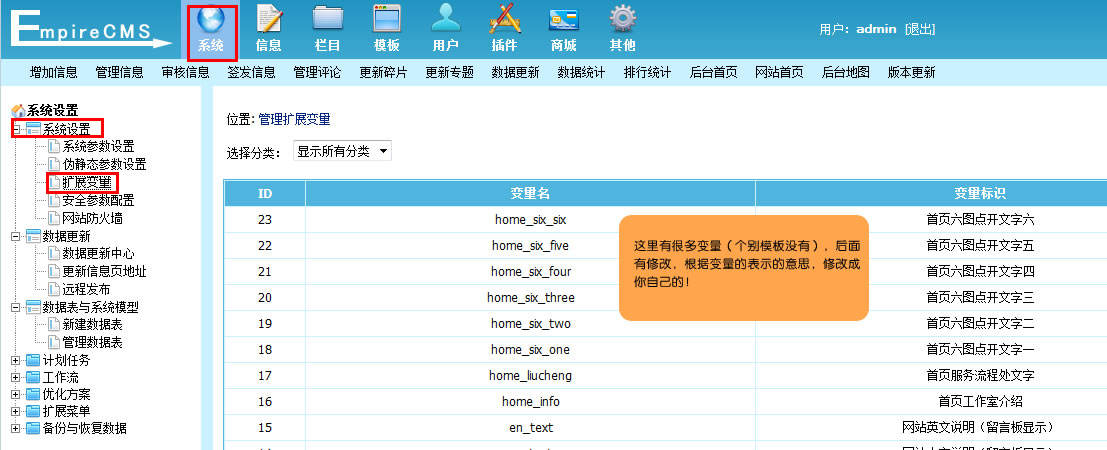Open the 管理扩展变量 breadcrumb link
Viewport: 1107px width, 450px height.
294,119
